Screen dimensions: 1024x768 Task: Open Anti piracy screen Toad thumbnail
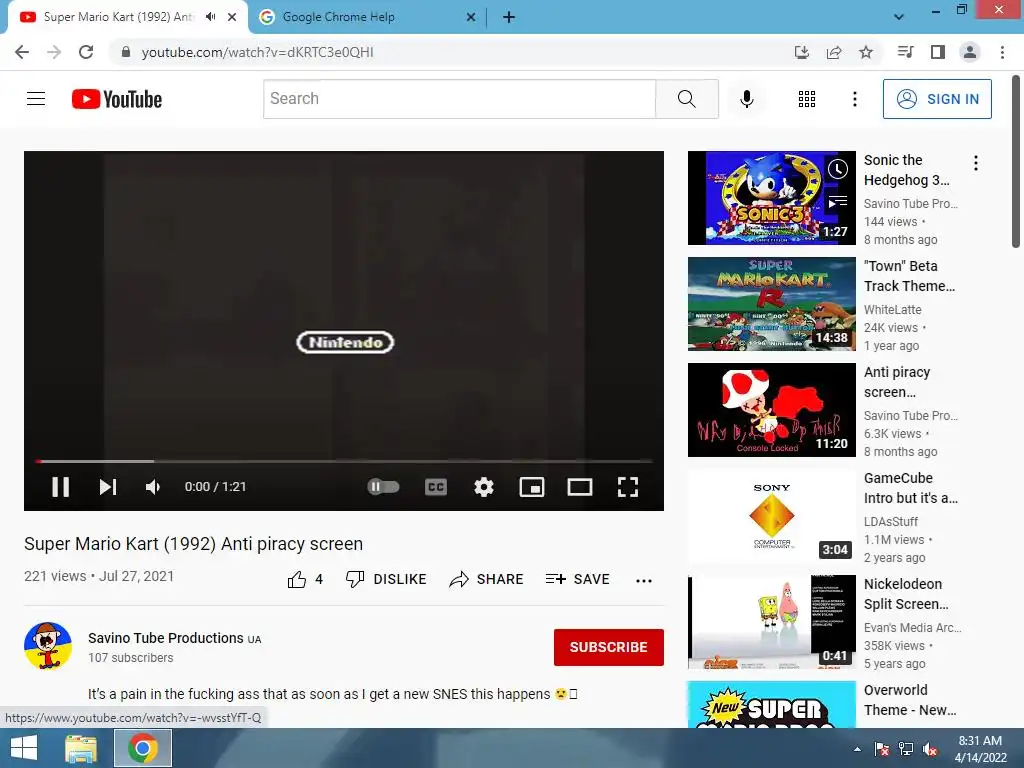coord(771,410)
